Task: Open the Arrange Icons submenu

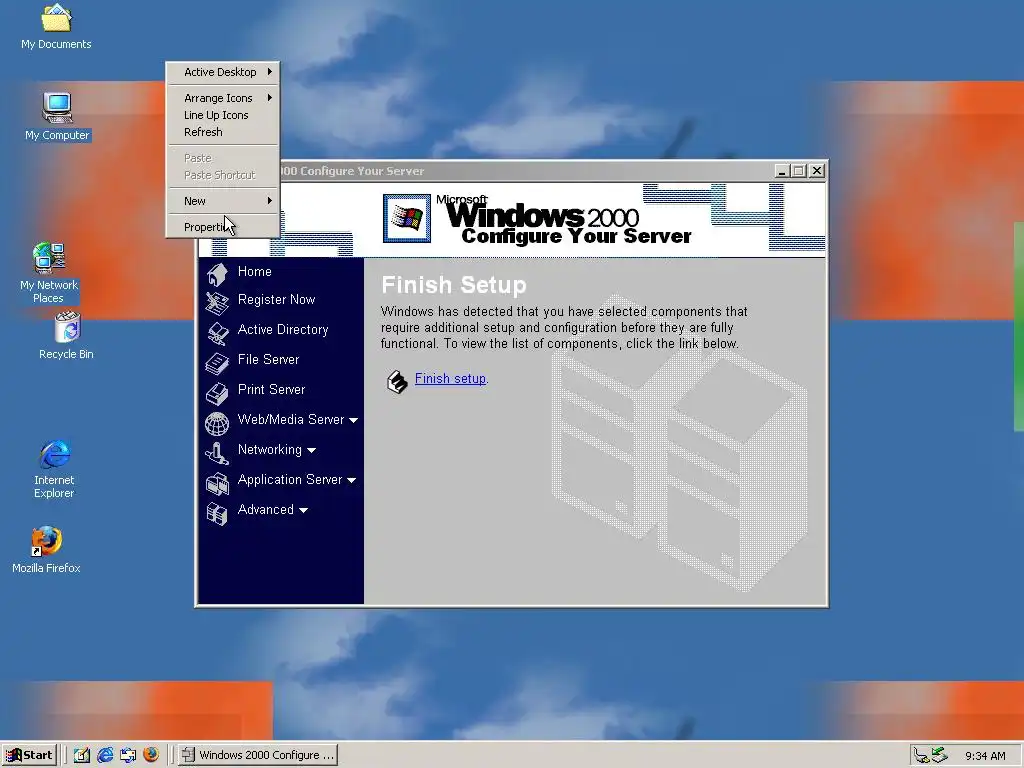Action: (x=223, y=98)
